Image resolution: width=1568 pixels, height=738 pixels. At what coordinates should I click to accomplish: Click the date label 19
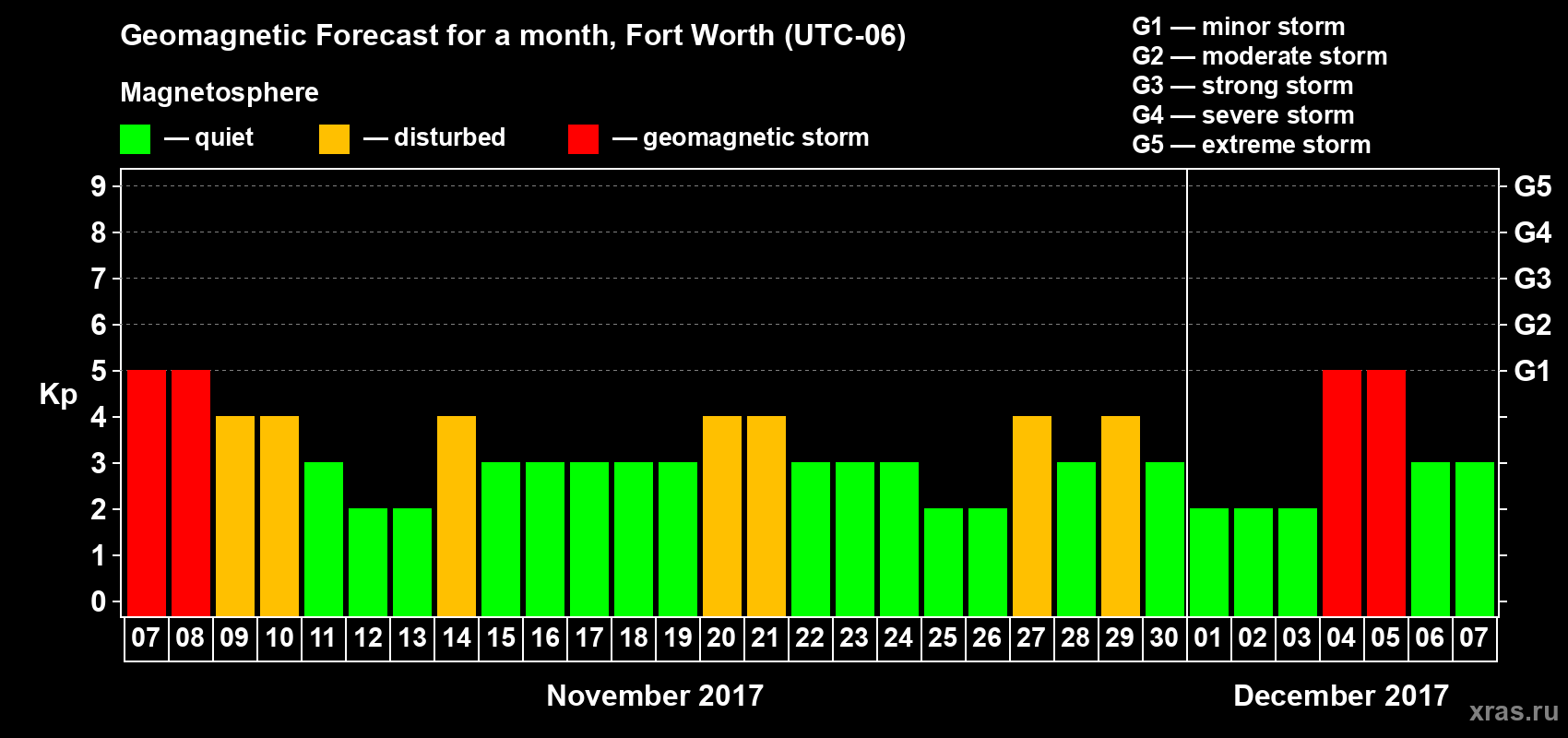[x=677, y=637]
